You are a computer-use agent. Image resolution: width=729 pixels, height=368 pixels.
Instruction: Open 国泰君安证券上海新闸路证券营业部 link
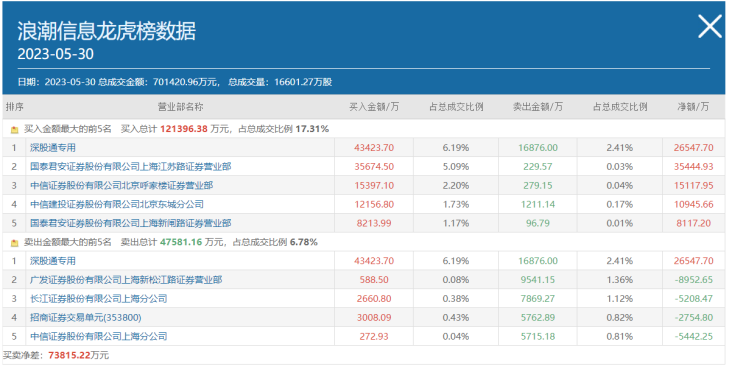(131, 223)
